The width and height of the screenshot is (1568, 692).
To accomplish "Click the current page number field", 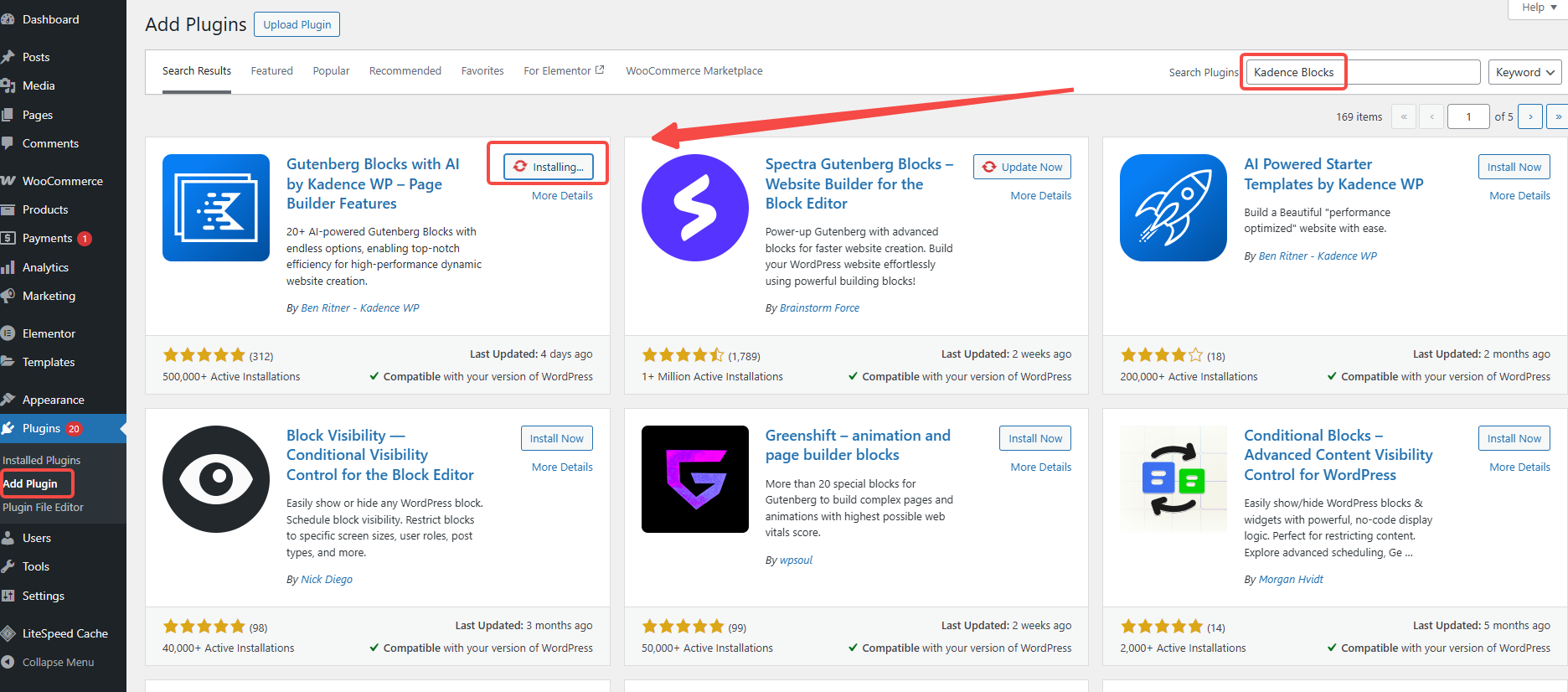I will 1467,116.
